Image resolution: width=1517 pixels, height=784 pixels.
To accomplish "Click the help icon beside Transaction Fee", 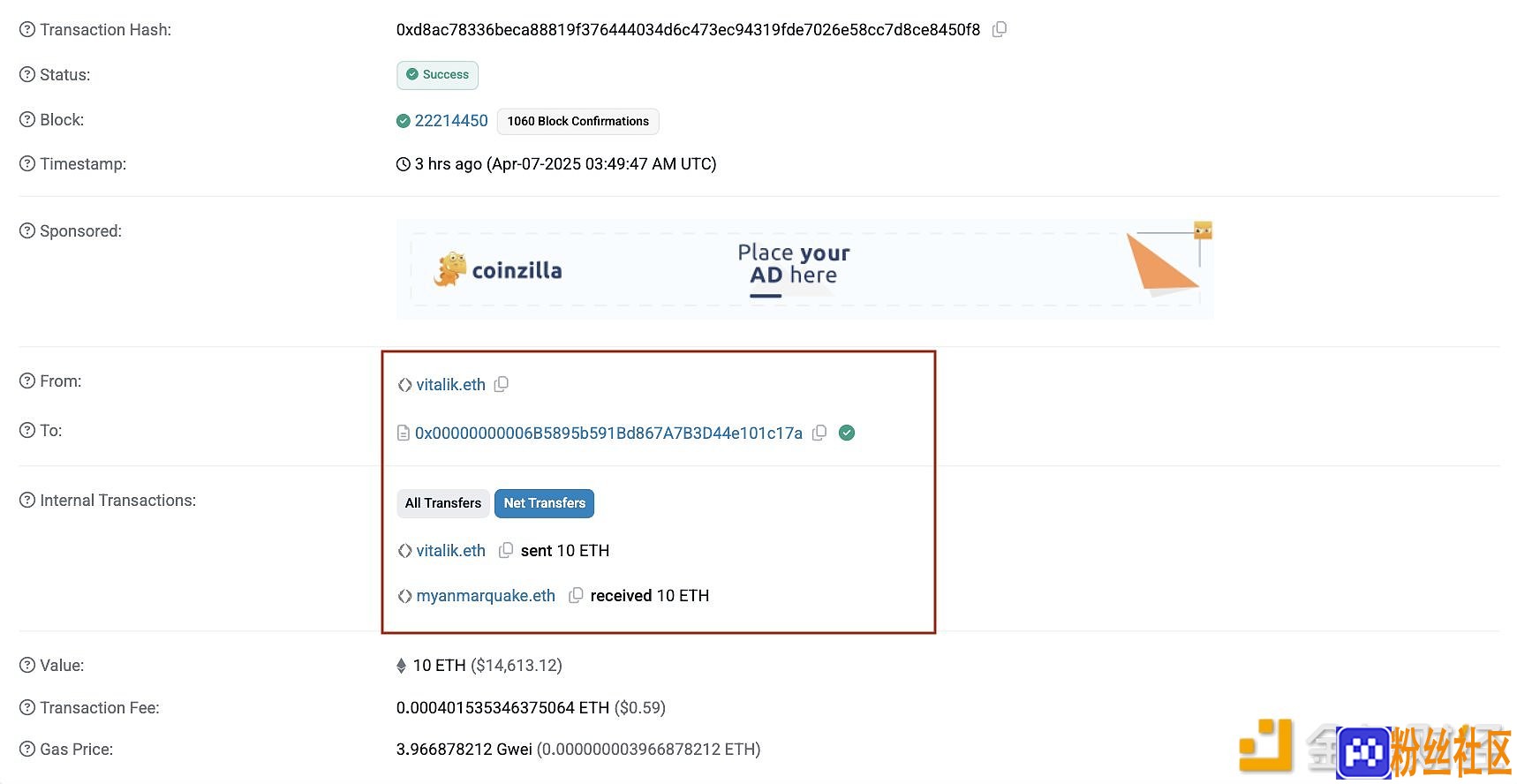I will (27, 707).
